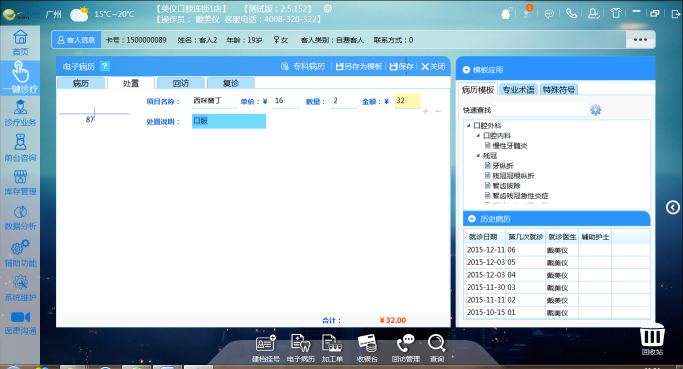Switch to the 病历 tab
The image size is (683, 369).
pyautogui.click(x=81, y=83)
